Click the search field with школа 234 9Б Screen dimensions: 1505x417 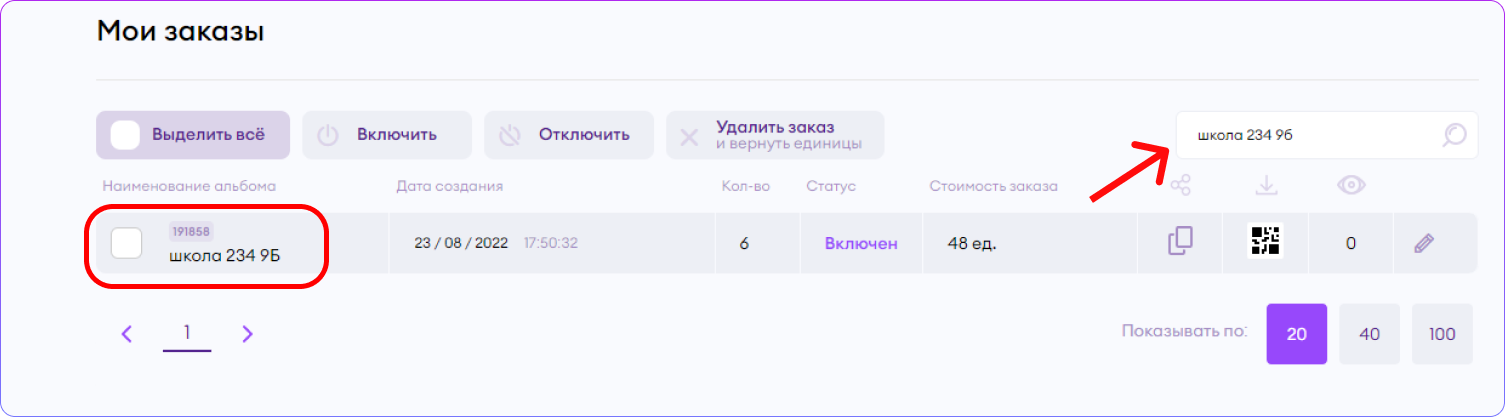pyautogui.click(x=1327, y=135)
